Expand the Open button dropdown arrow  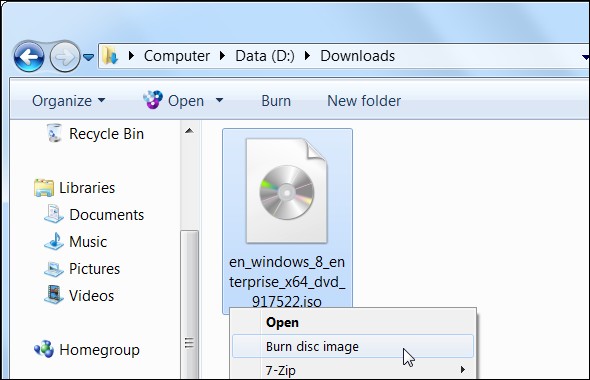tap(219, 100)
